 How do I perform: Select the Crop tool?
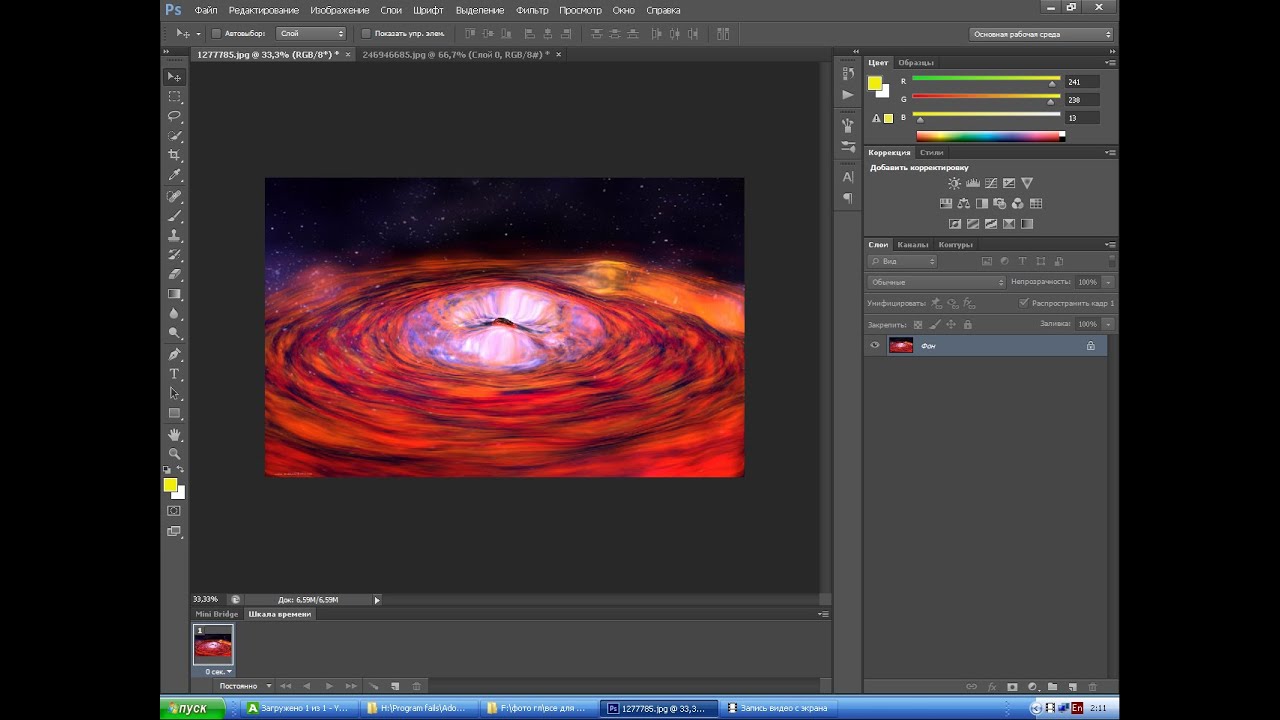pos(175,155)
